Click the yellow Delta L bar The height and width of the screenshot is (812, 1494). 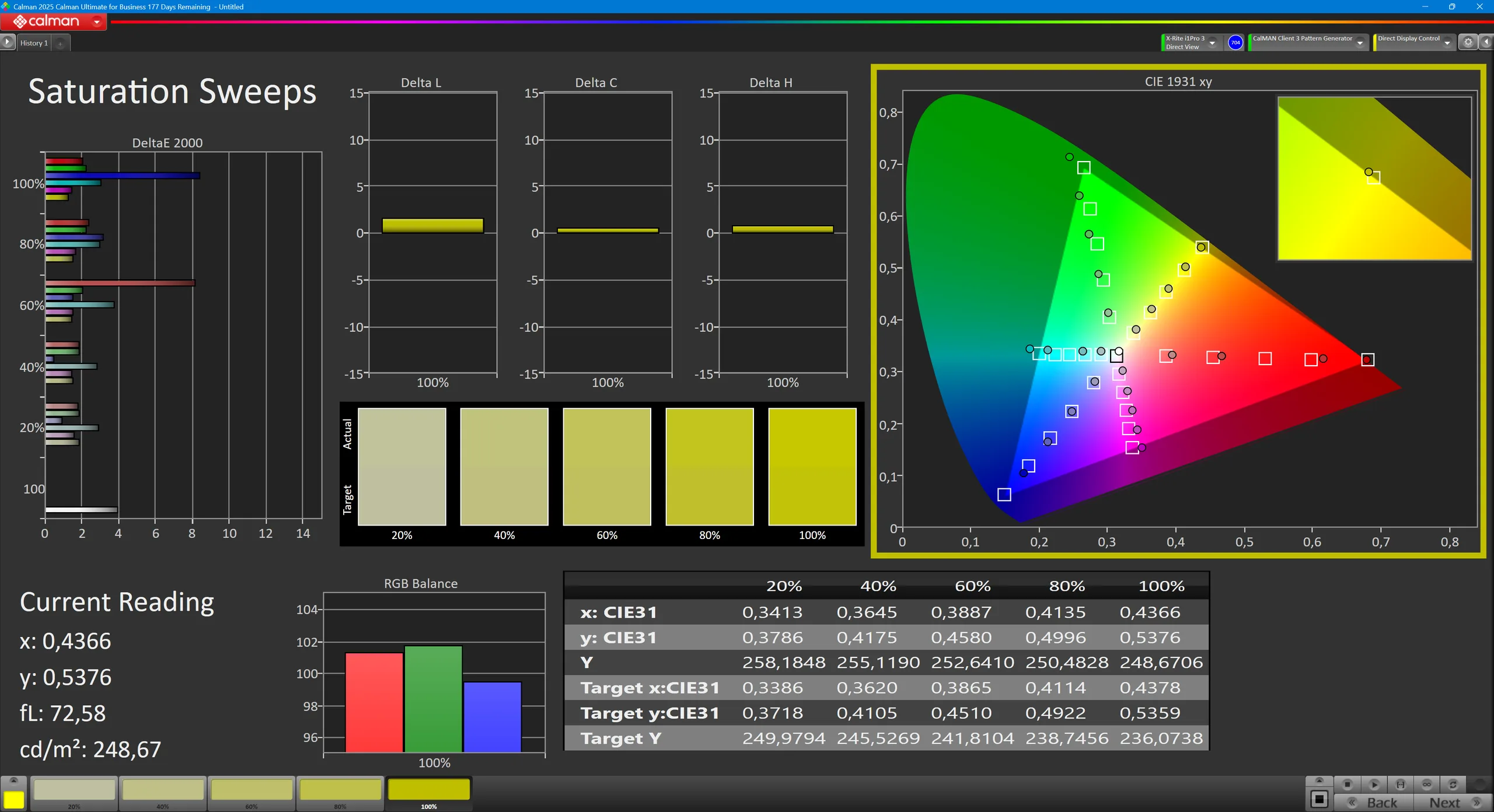pos(432,226)
